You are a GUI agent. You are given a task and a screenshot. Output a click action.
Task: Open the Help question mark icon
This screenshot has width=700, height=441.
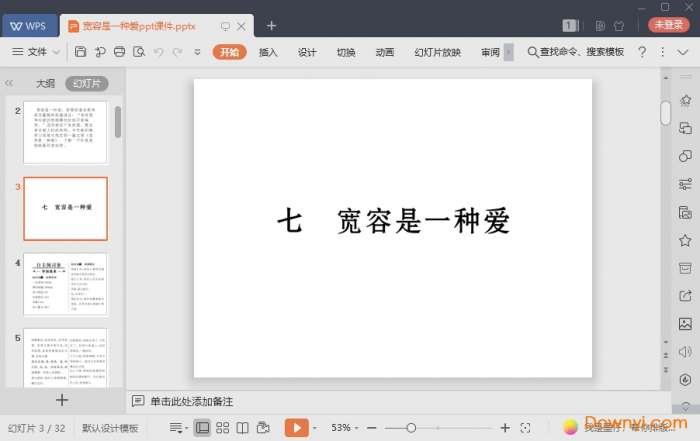click(642, 52)
